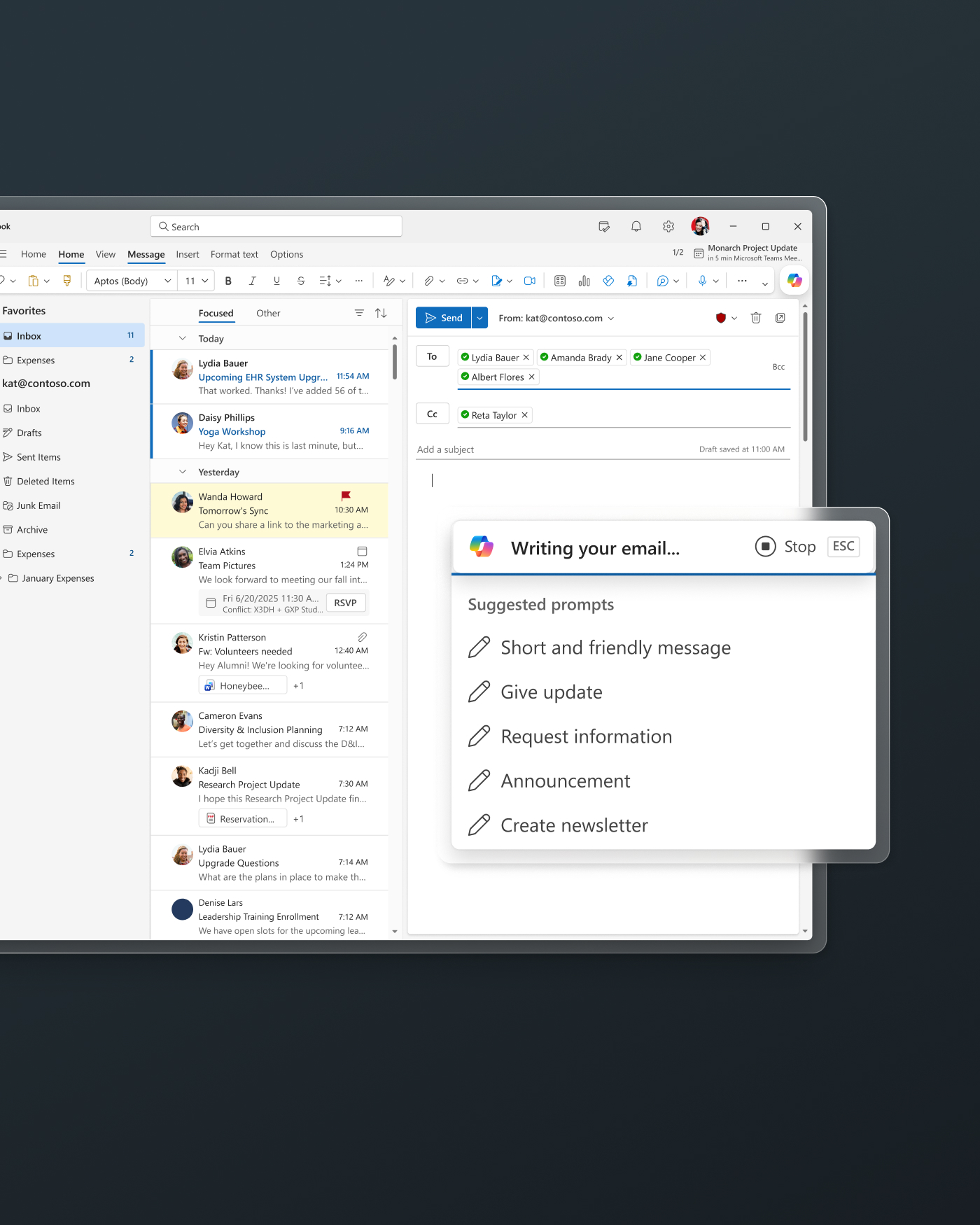Click the diamond-shaped icon next to the Poll icon

[x=608, y=281]
